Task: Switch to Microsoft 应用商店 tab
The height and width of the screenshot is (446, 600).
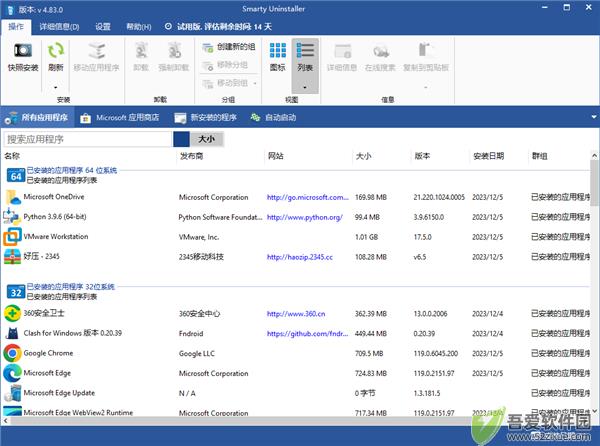Action: pyautogui.click(x=120, y=117)
